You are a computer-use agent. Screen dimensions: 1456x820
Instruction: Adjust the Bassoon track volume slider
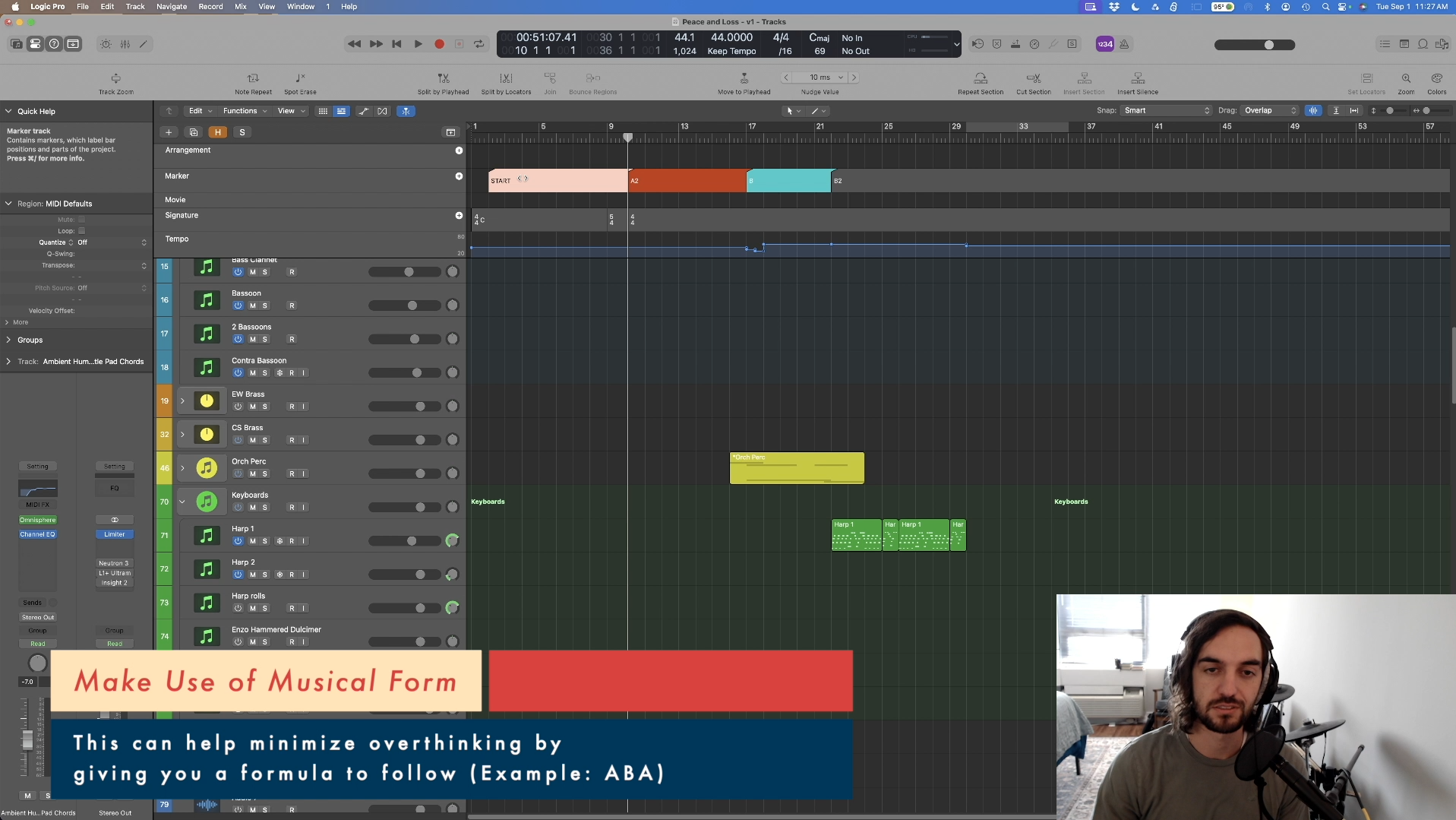coord(412,306)
